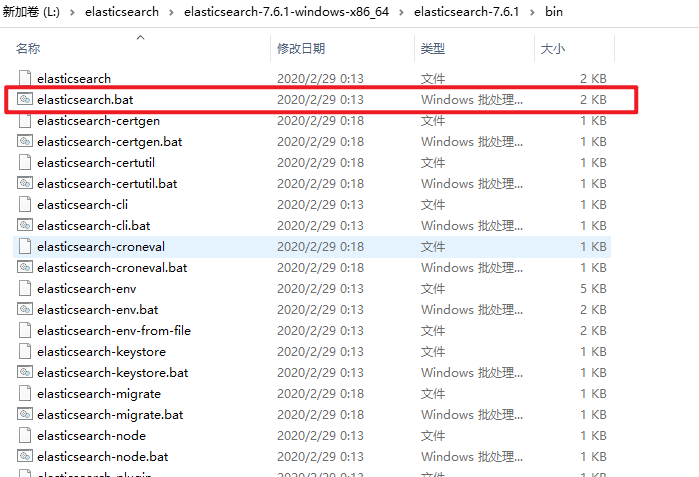The height and width of the screenshot is (477, 699).
Task: Select file name elasticsearch-keystore
Action: [x=101, y=352]
